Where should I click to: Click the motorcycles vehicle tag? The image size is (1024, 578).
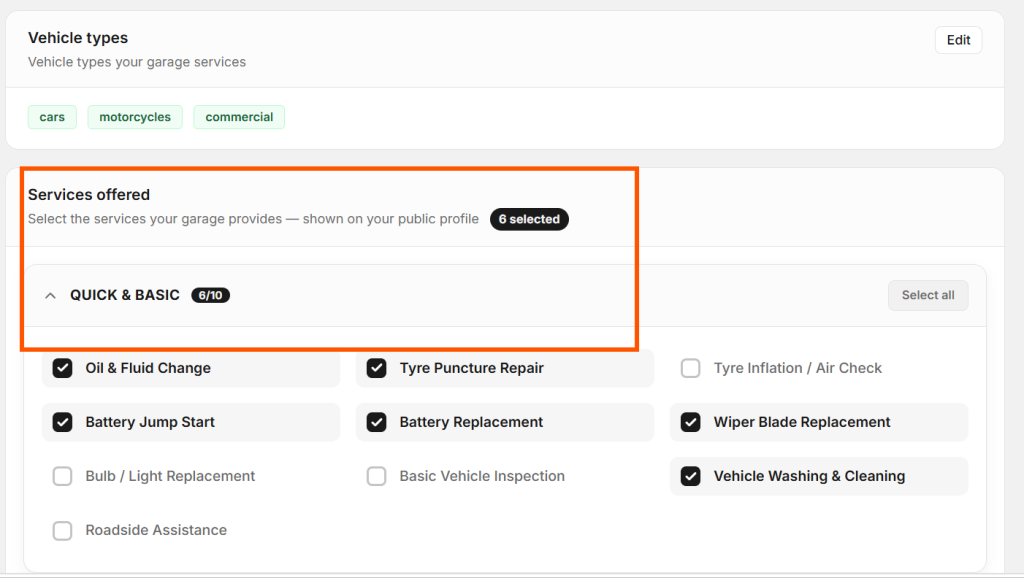point(134,117)
